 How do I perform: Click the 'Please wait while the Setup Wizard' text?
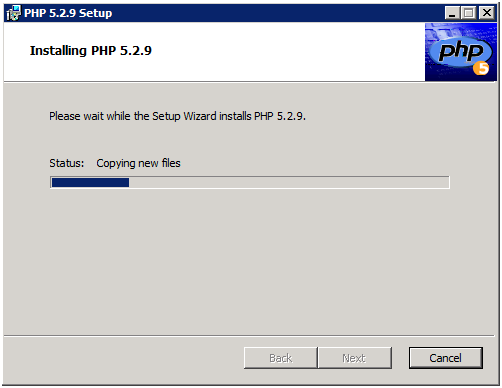[133, 116]
